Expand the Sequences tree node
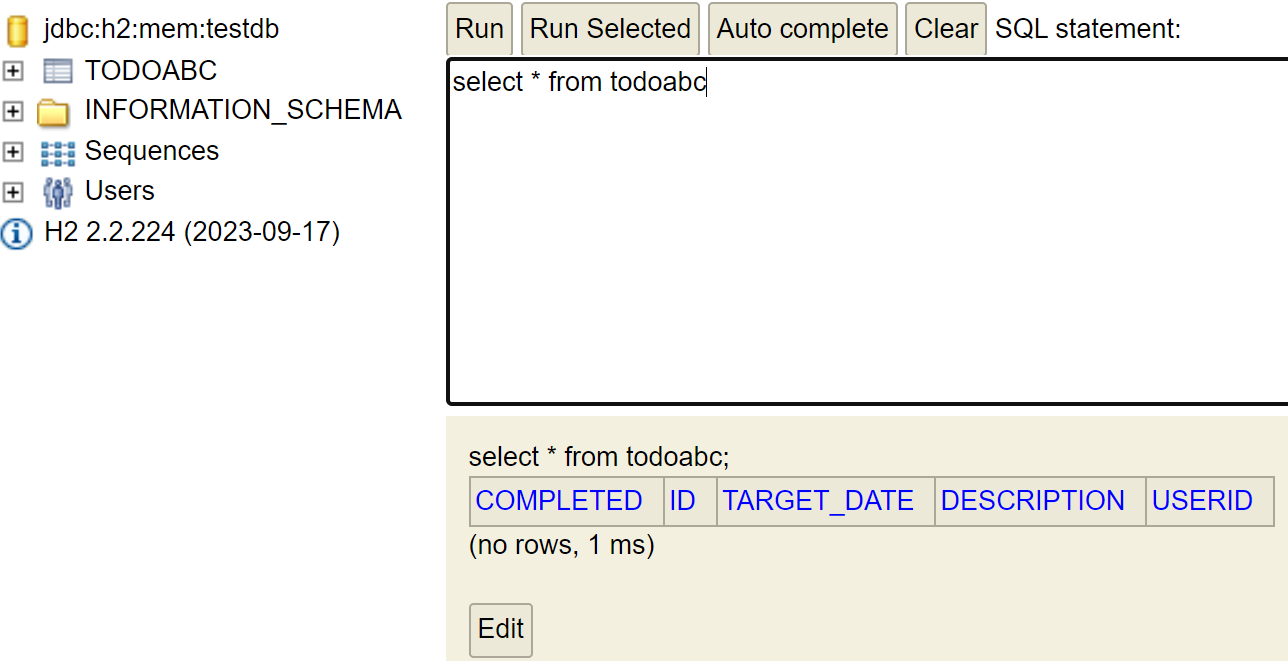 [13, 152]
